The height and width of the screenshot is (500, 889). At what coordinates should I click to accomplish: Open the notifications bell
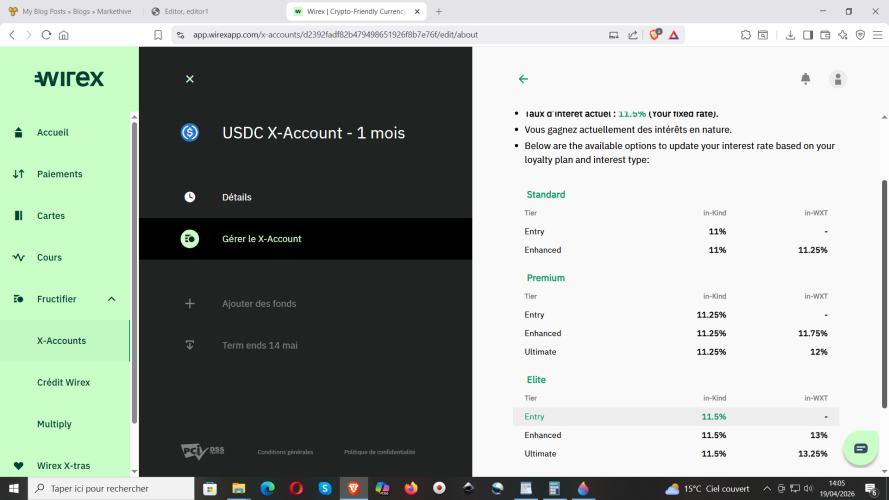(x=805, y=79)
